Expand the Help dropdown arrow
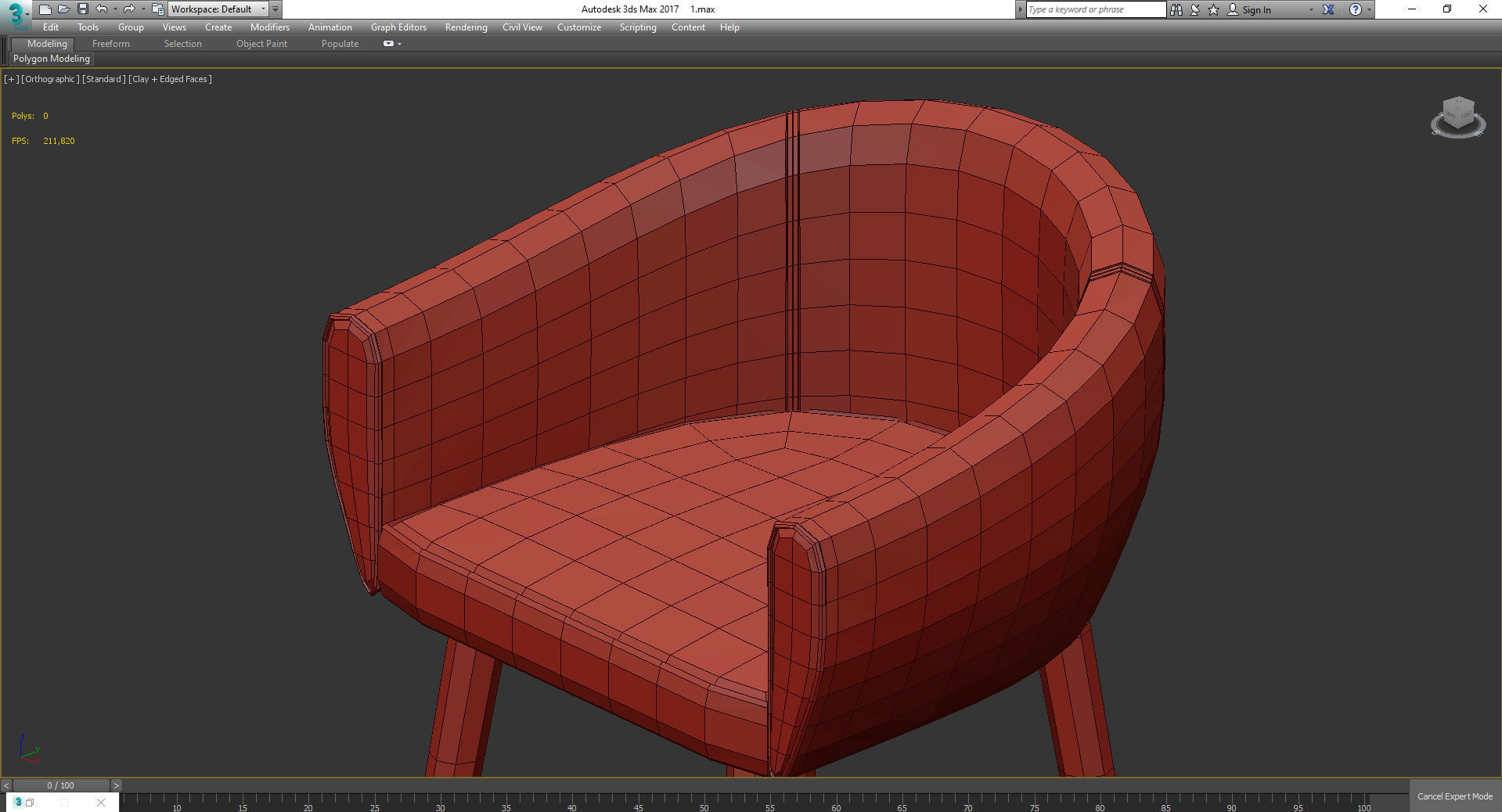 coord(1369,9)
